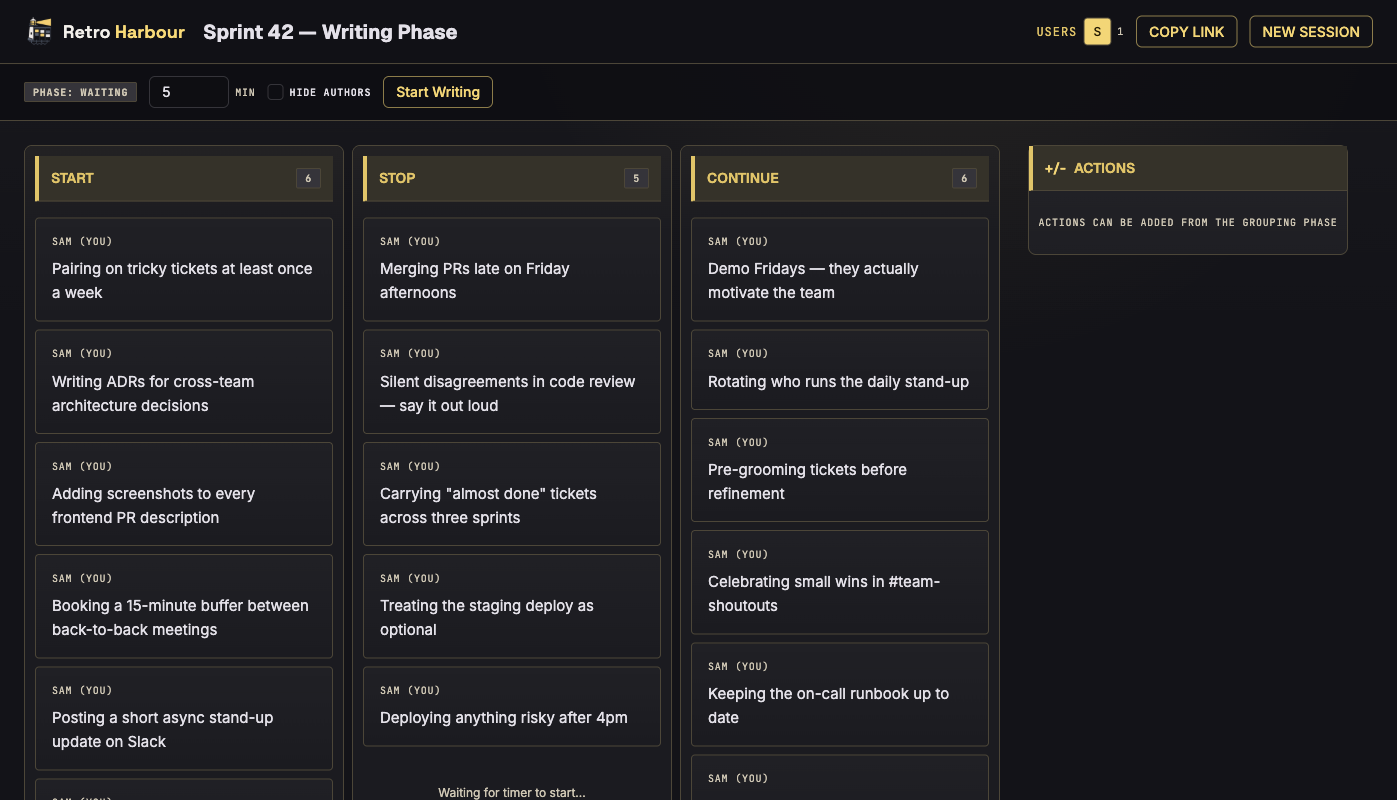
Task: Click the user avatar badge "S"
Action: coord(1097,32)
